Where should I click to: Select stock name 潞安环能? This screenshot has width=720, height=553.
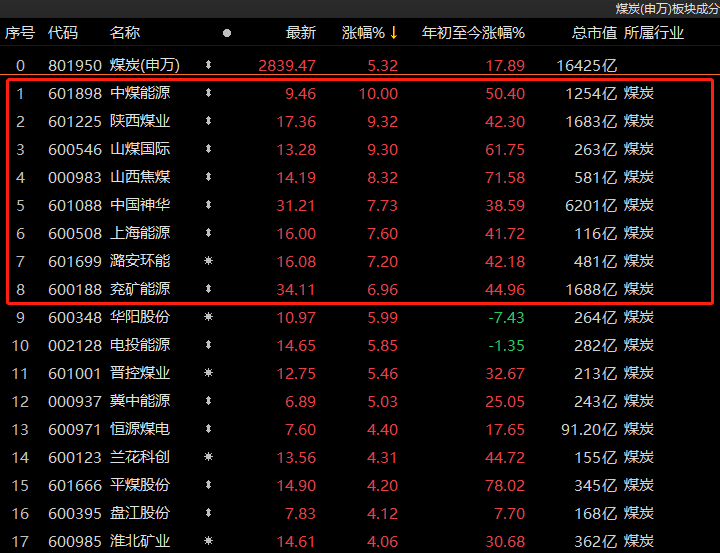[140, 261]
